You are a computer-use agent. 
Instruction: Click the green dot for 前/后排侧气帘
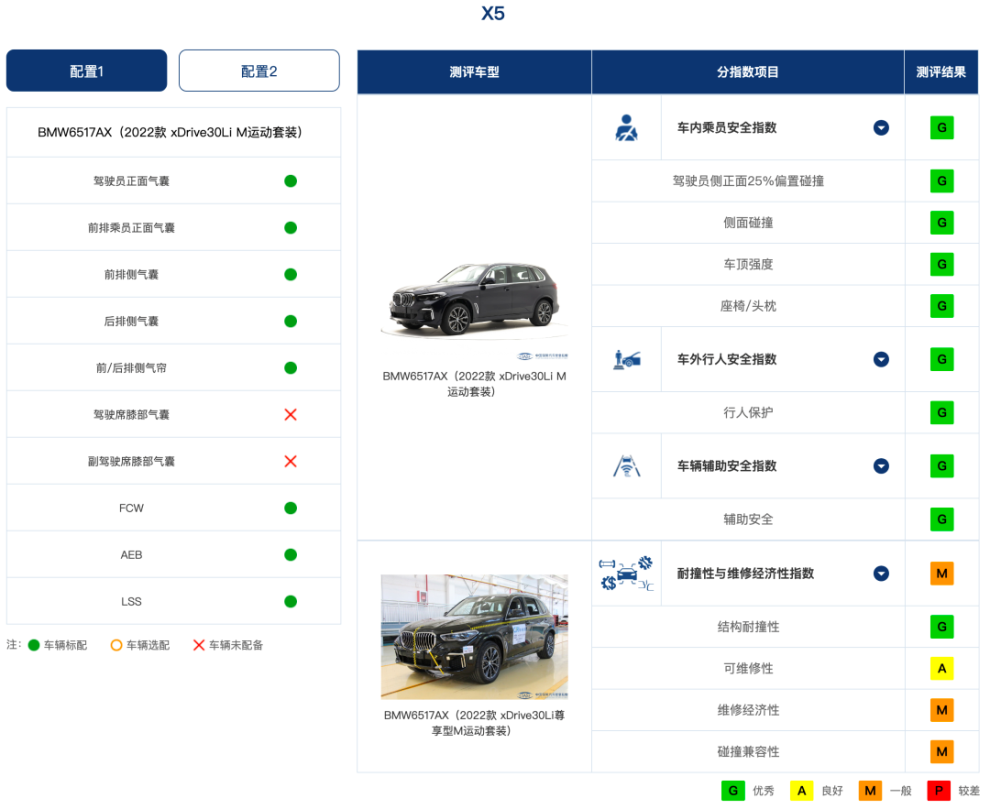point(290,368)
